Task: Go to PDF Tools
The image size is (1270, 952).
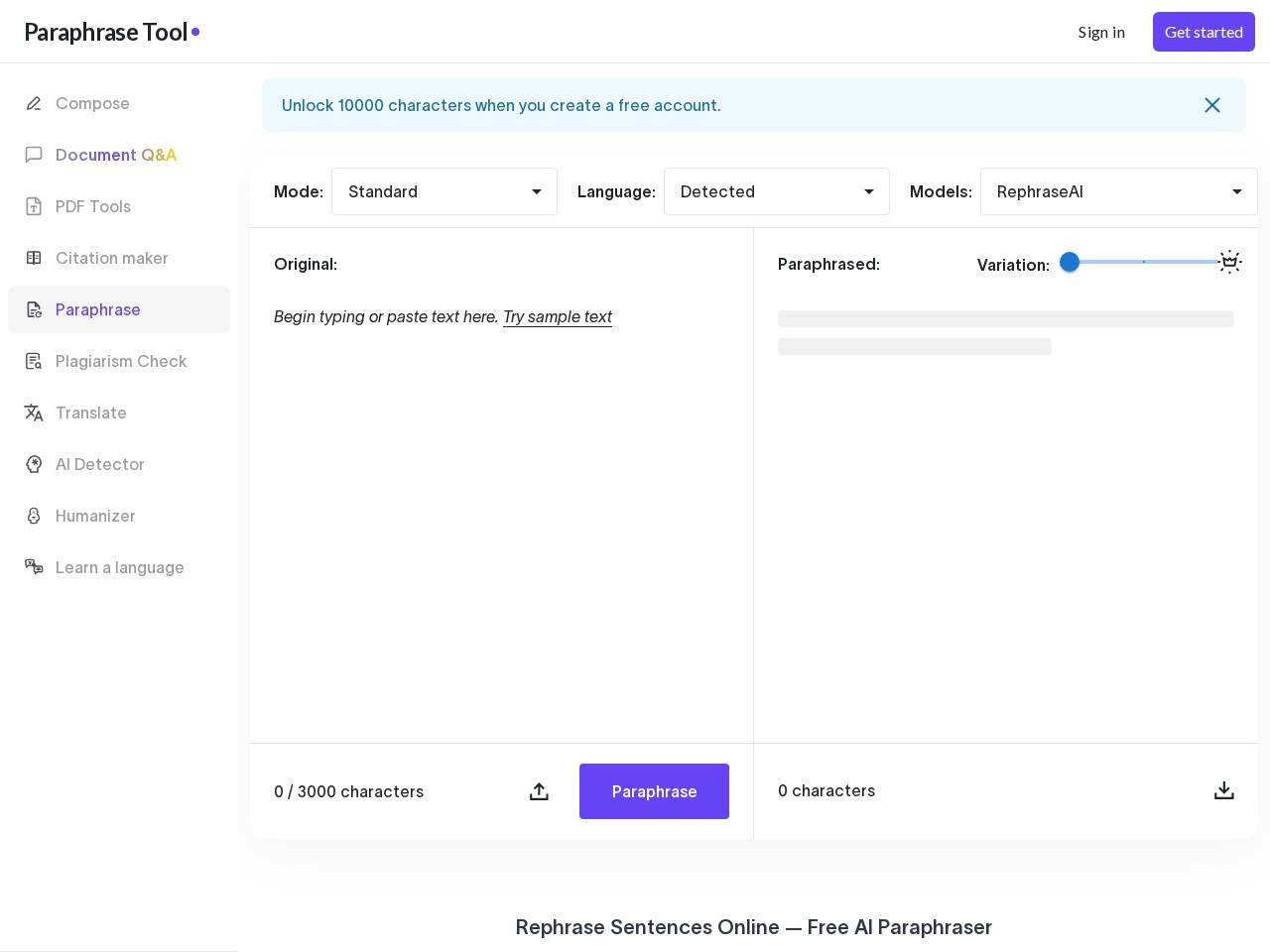Action: coord(119,206)
